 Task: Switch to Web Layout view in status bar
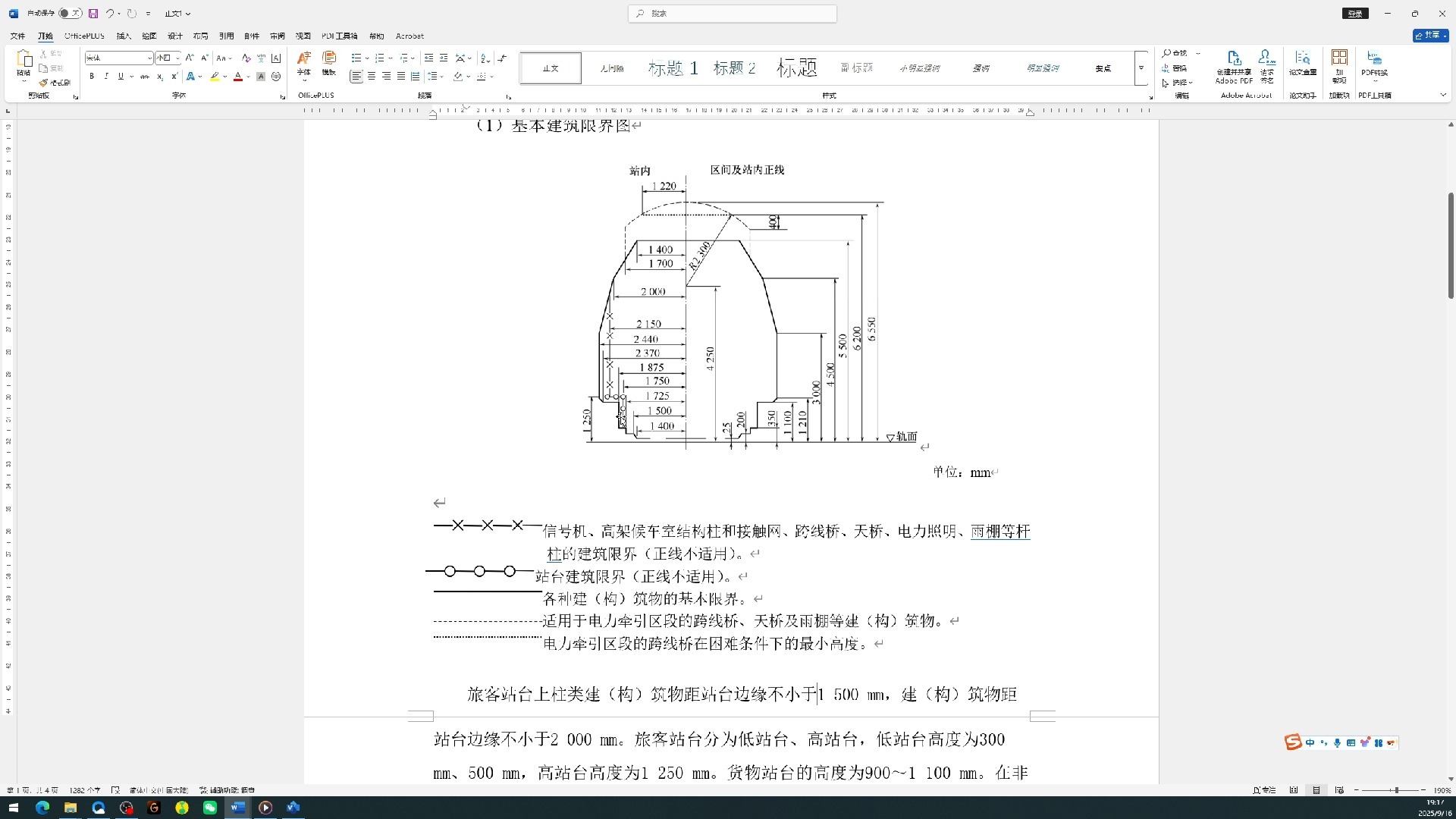pos(1339,790)
